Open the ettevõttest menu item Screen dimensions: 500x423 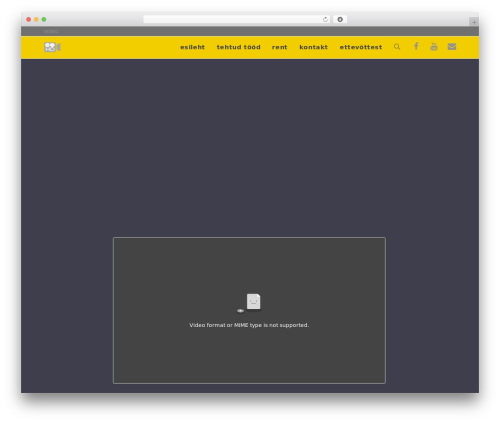pos(361,47)
